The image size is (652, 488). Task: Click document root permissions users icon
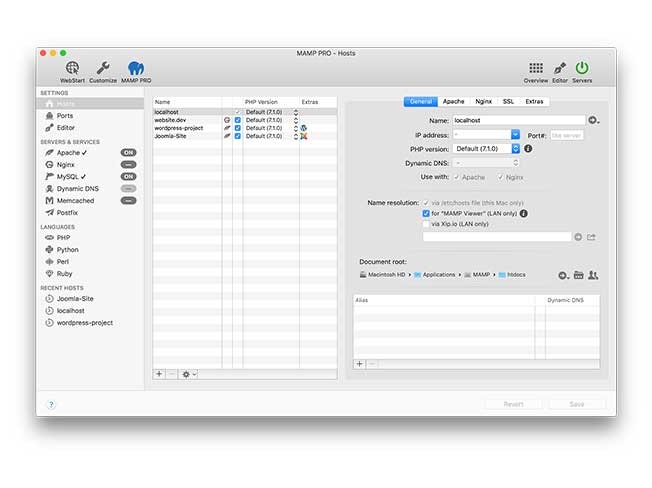point(593,275)
